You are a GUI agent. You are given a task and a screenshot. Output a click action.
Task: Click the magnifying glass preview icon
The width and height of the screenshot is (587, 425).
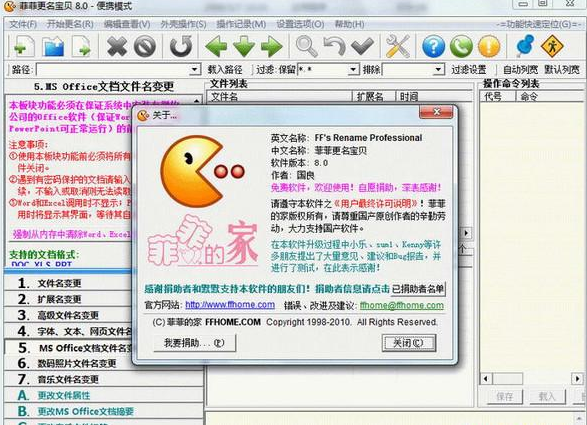pos(307,46)
